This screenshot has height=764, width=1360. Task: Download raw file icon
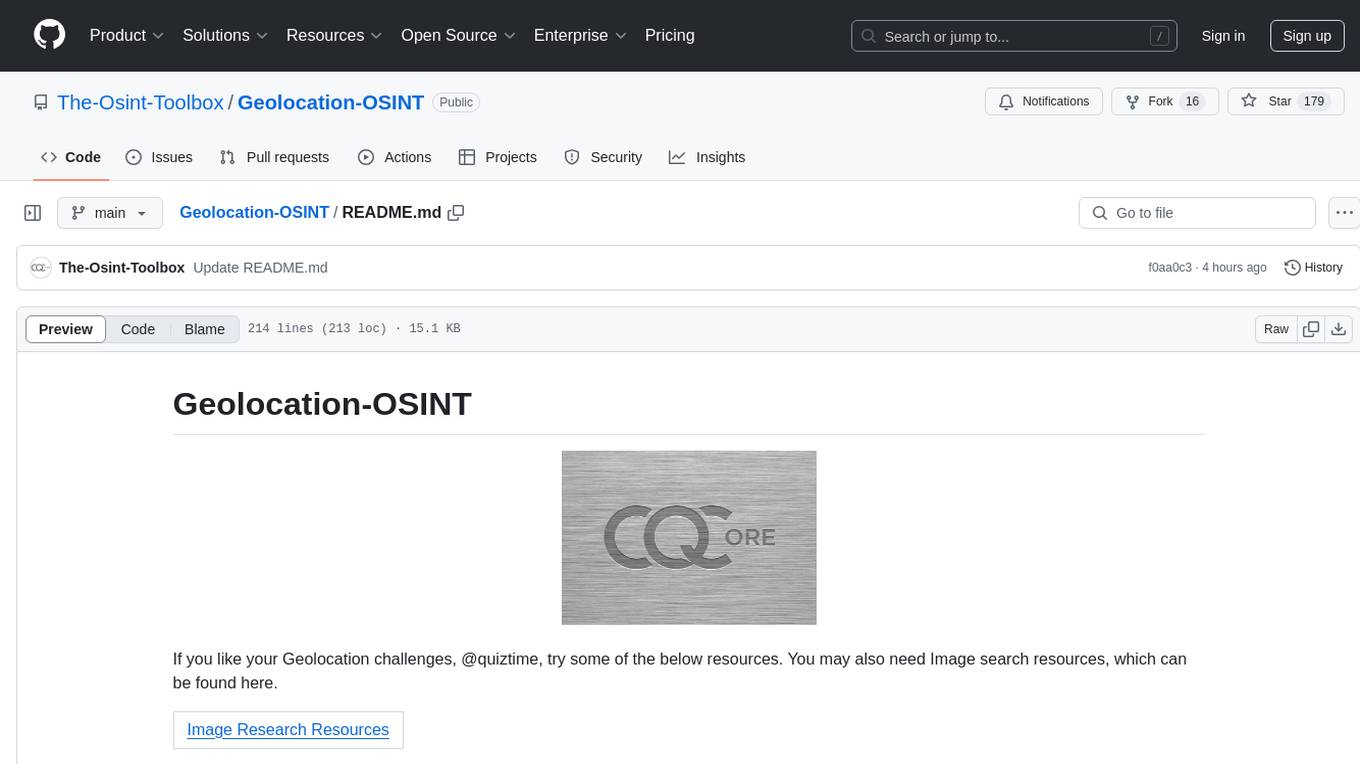coord(1339,329)
